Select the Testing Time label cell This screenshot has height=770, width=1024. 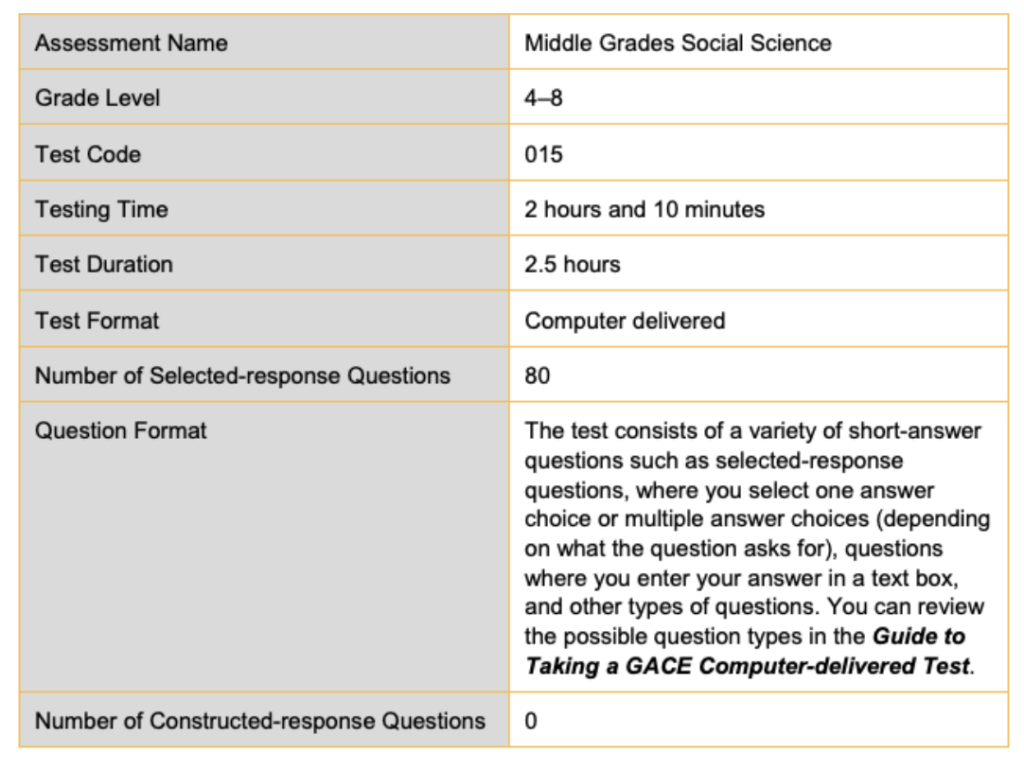(101, 209)
